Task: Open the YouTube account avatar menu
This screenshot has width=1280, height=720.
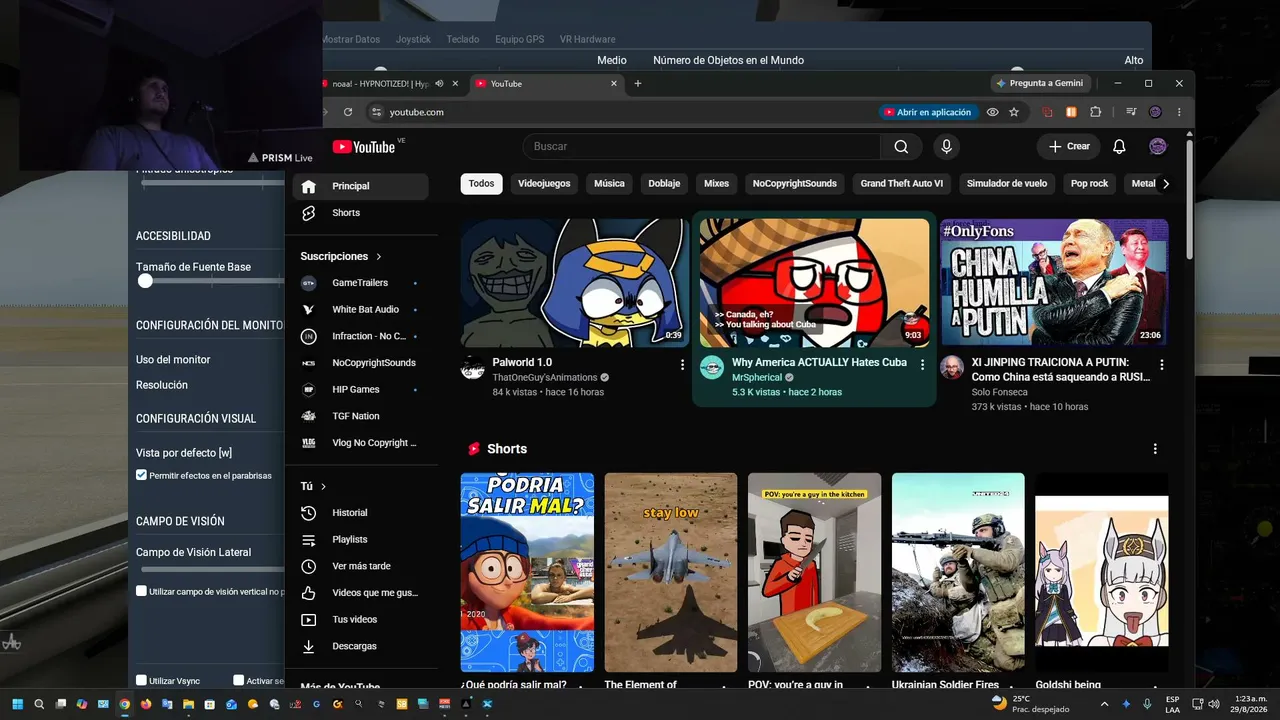Action: pyautogui.click(x=1158, y=147)
